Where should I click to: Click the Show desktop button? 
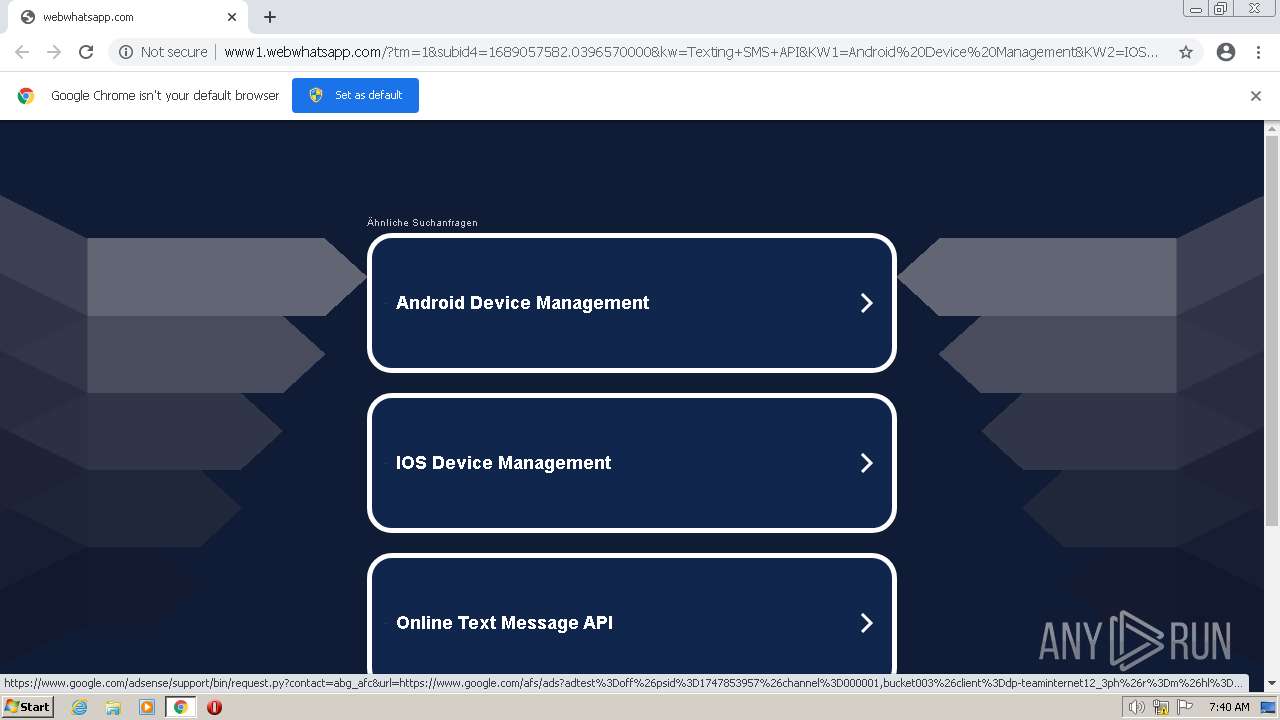point(1269,707)
